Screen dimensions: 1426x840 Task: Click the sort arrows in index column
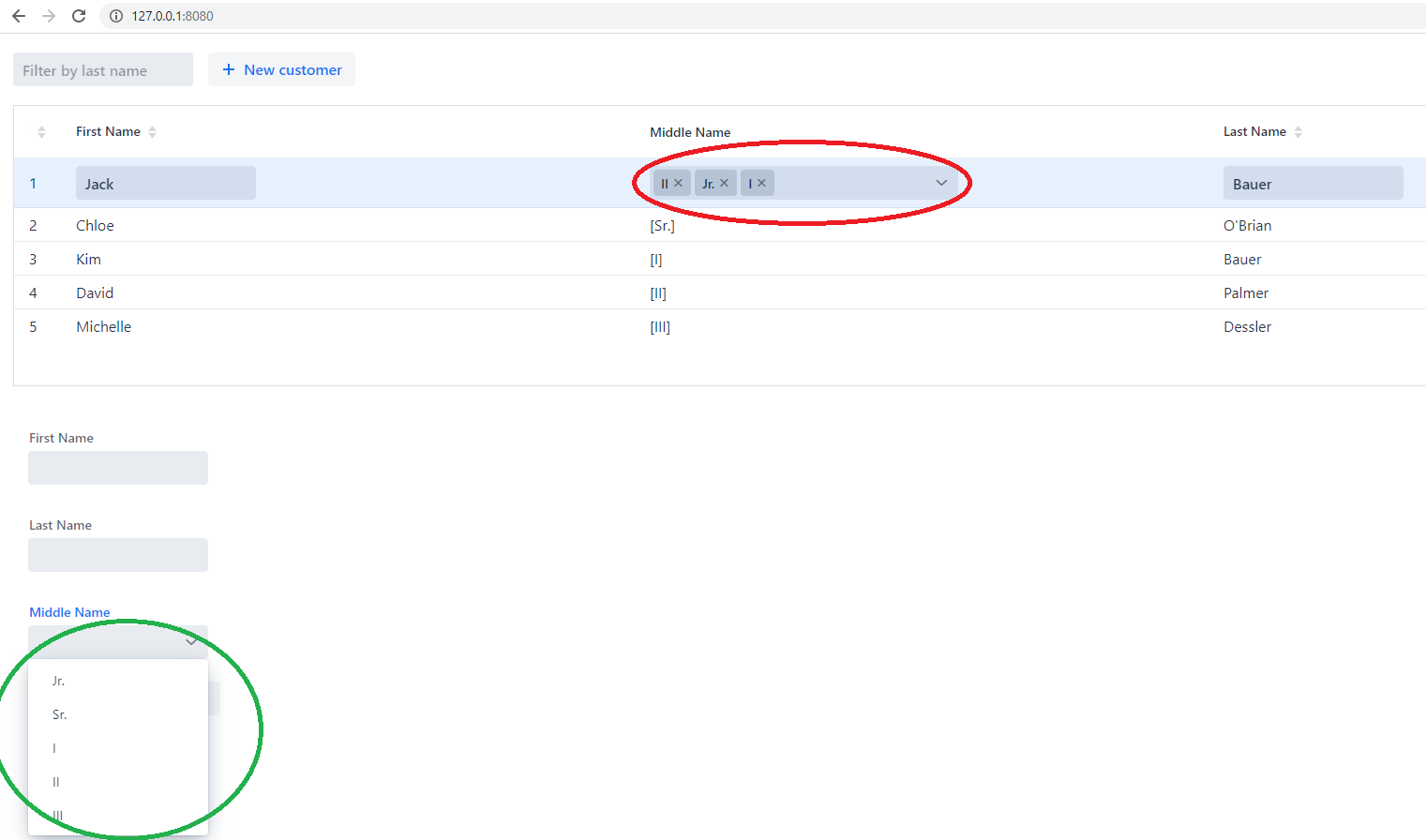41,132
